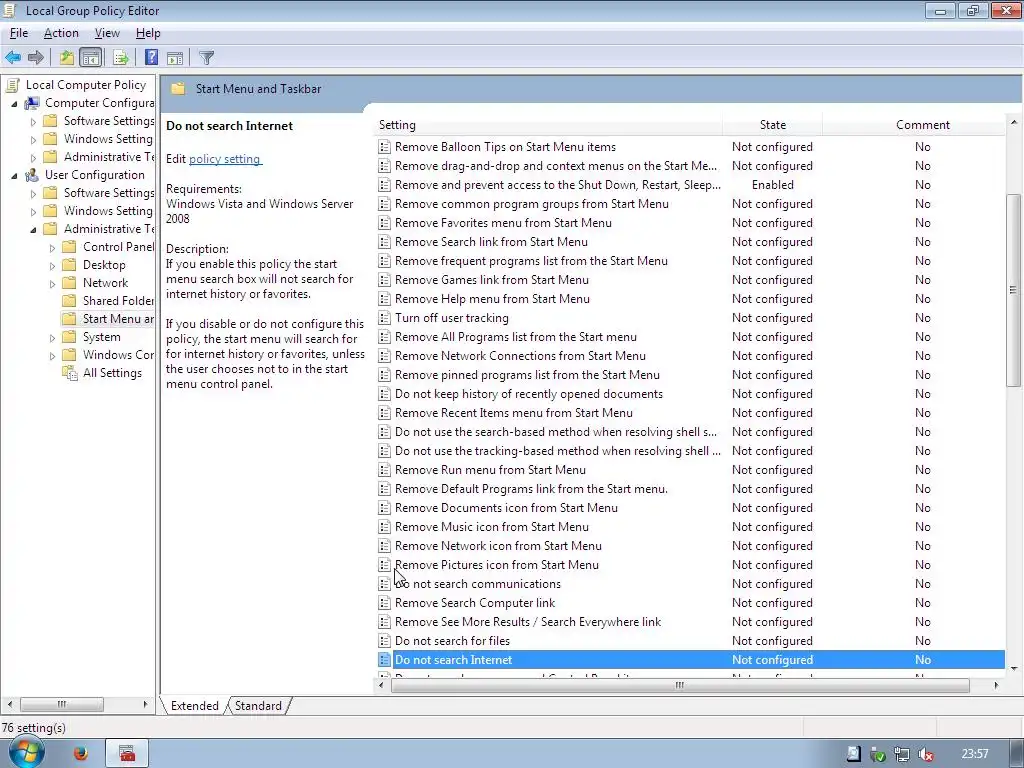Open the View menu
Viewport: 1024px width, 768px height.
coord(107,33)
